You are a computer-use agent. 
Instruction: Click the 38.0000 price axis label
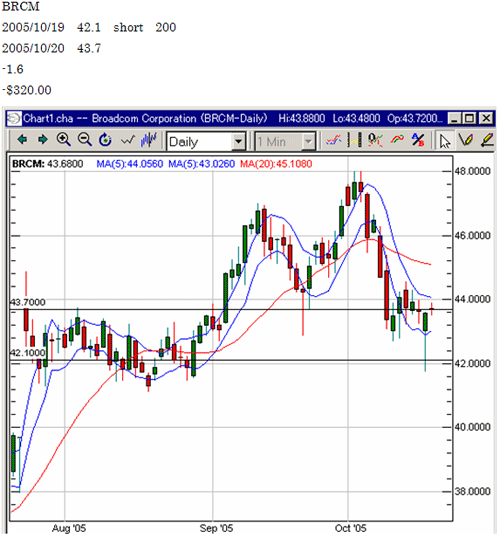point(472,492)
